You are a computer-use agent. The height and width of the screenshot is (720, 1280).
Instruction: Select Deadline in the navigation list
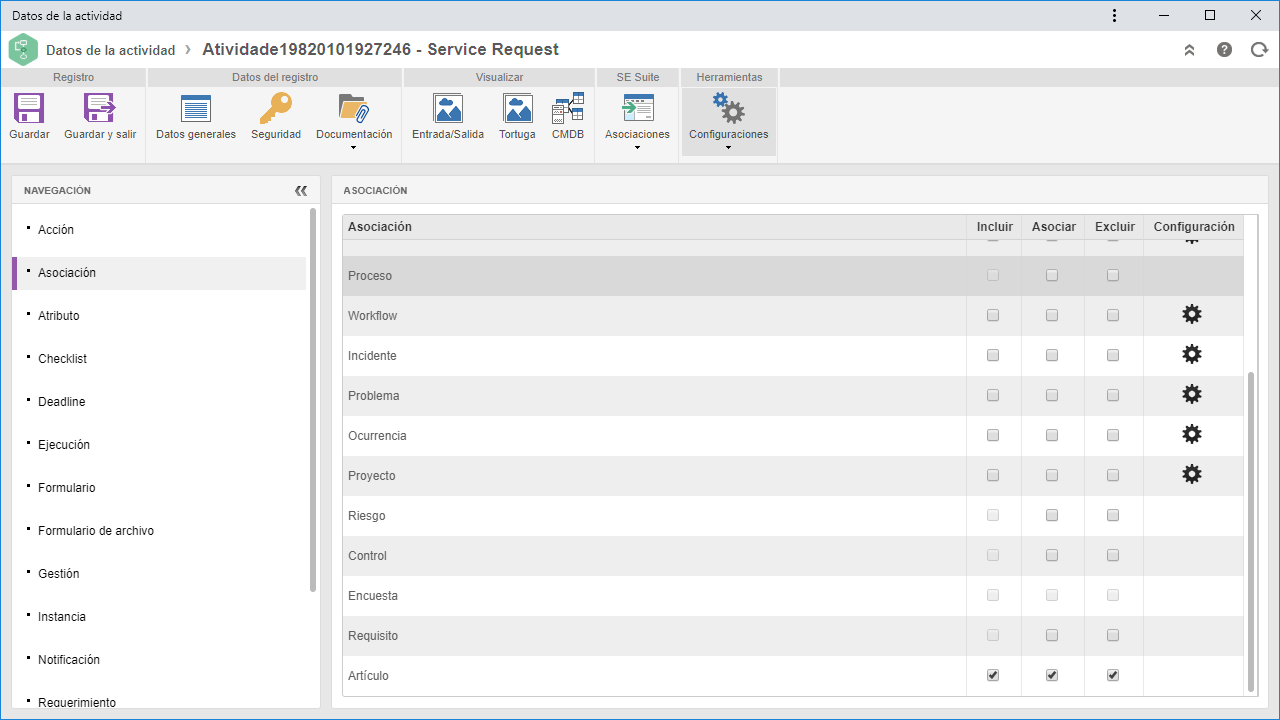point(159,402)
